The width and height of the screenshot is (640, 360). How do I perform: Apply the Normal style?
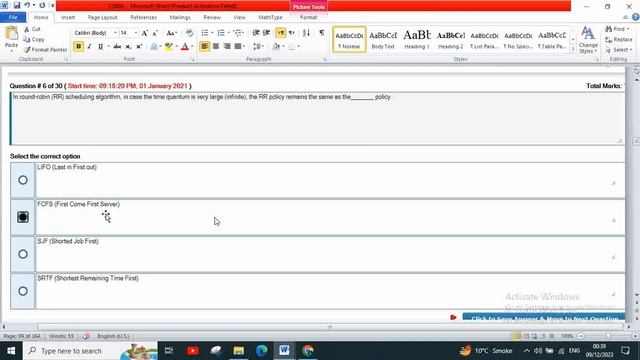point(349,40)
